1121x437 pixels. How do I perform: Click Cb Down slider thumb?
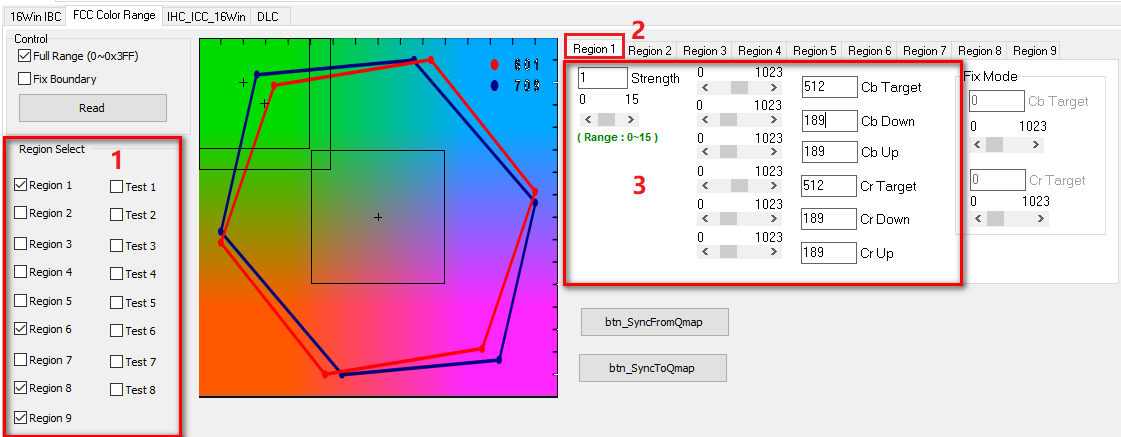coord(728,119)
